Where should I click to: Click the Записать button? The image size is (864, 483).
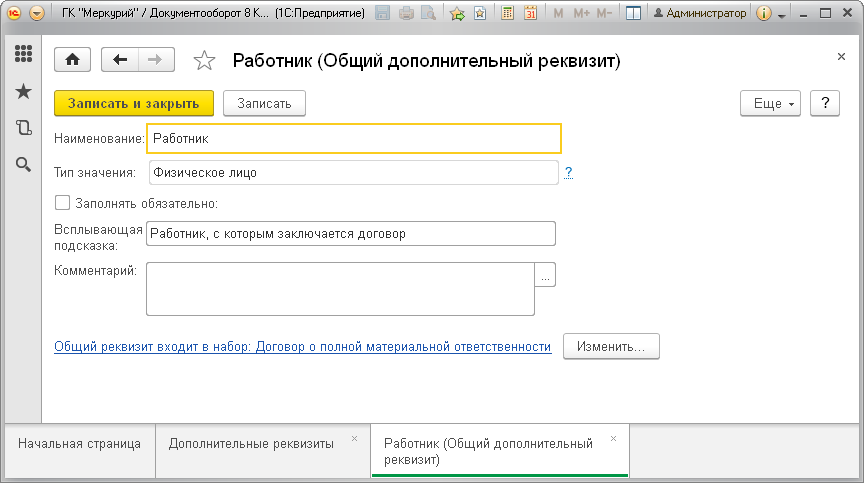coord(264,103)
